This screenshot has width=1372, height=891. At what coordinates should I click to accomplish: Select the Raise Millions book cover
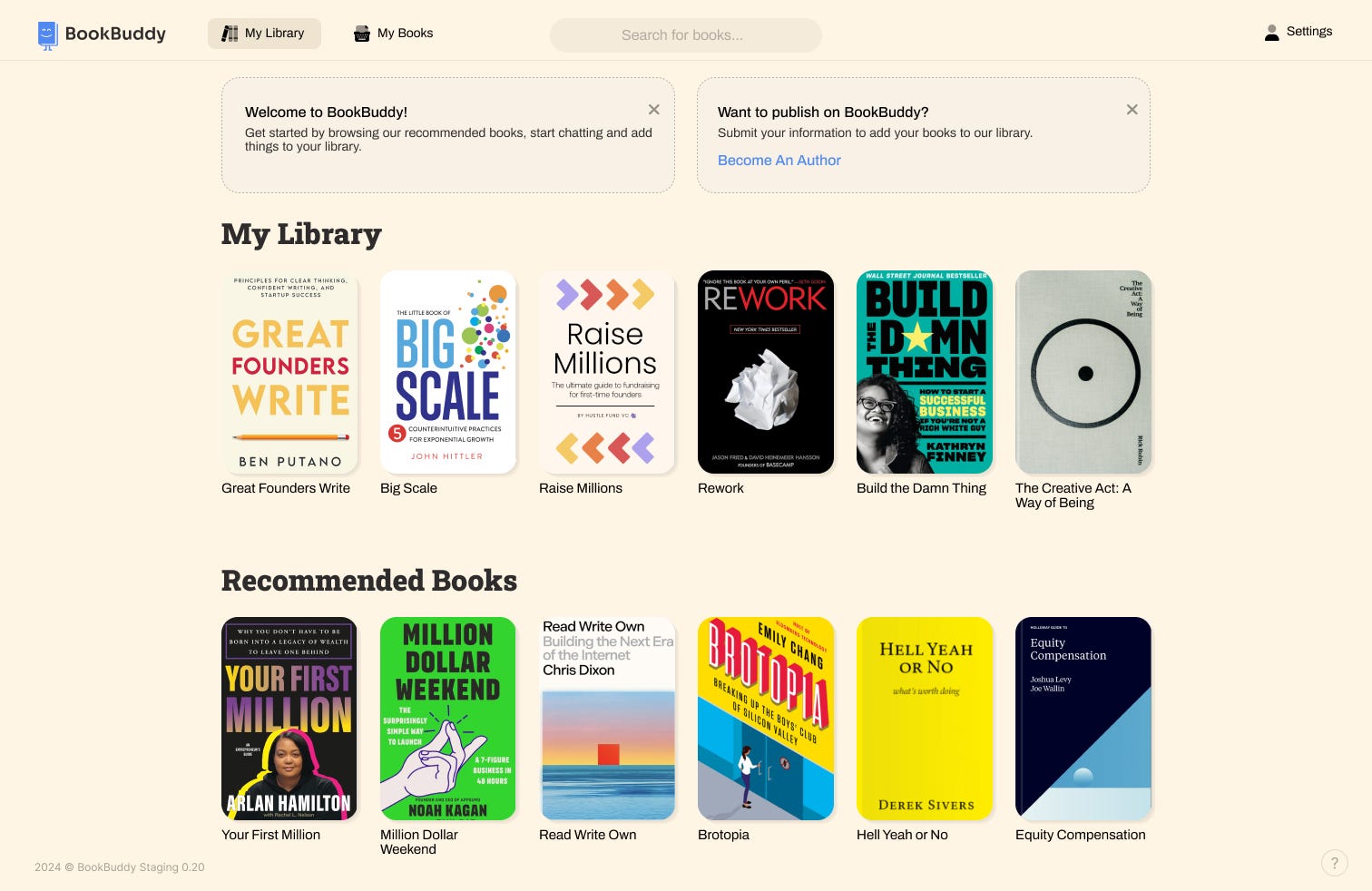coord(607,372)
